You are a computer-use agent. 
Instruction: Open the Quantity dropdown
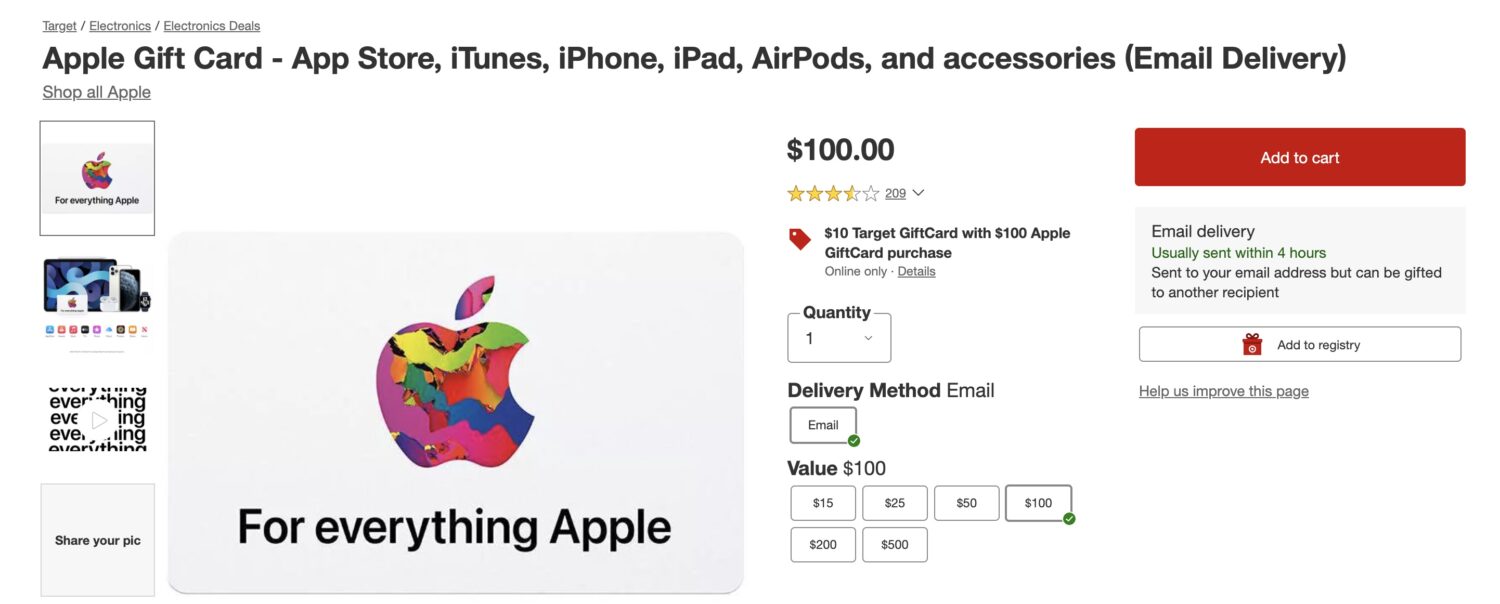tap(838, 337)
